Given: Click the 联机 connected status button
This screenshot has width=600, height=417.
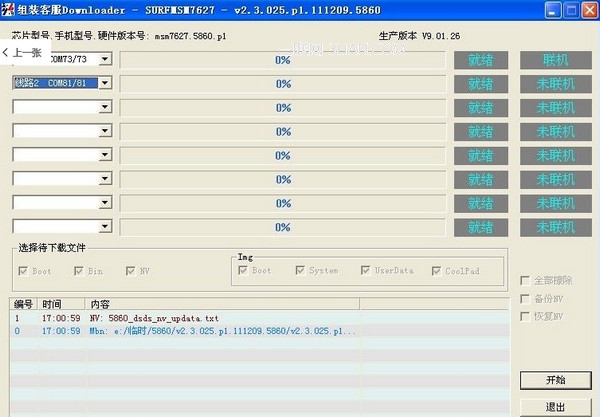Looking at the screenshot, I should tap(556, 60).
